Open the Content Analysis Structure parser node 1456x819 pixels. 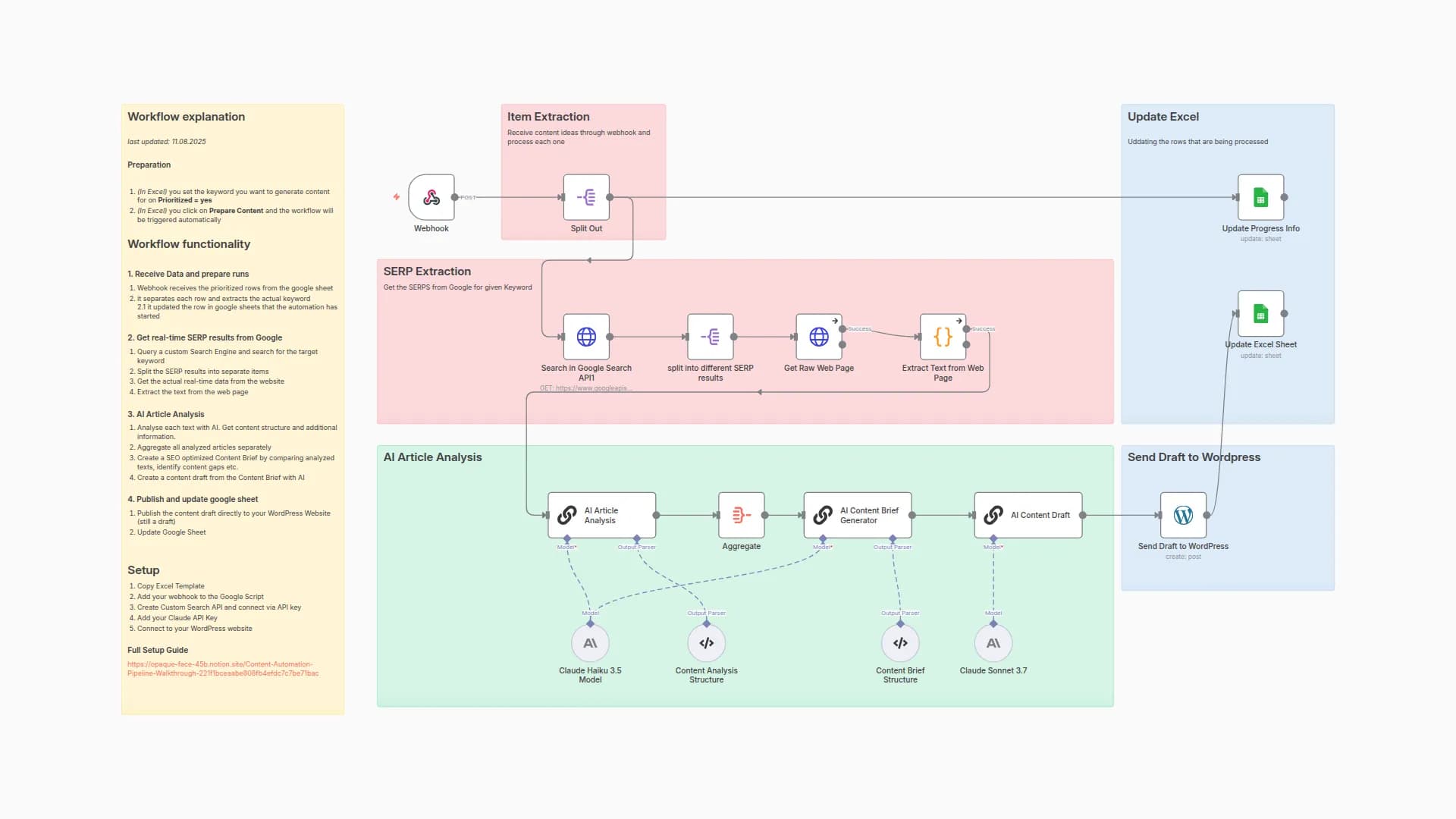point(706,642)
